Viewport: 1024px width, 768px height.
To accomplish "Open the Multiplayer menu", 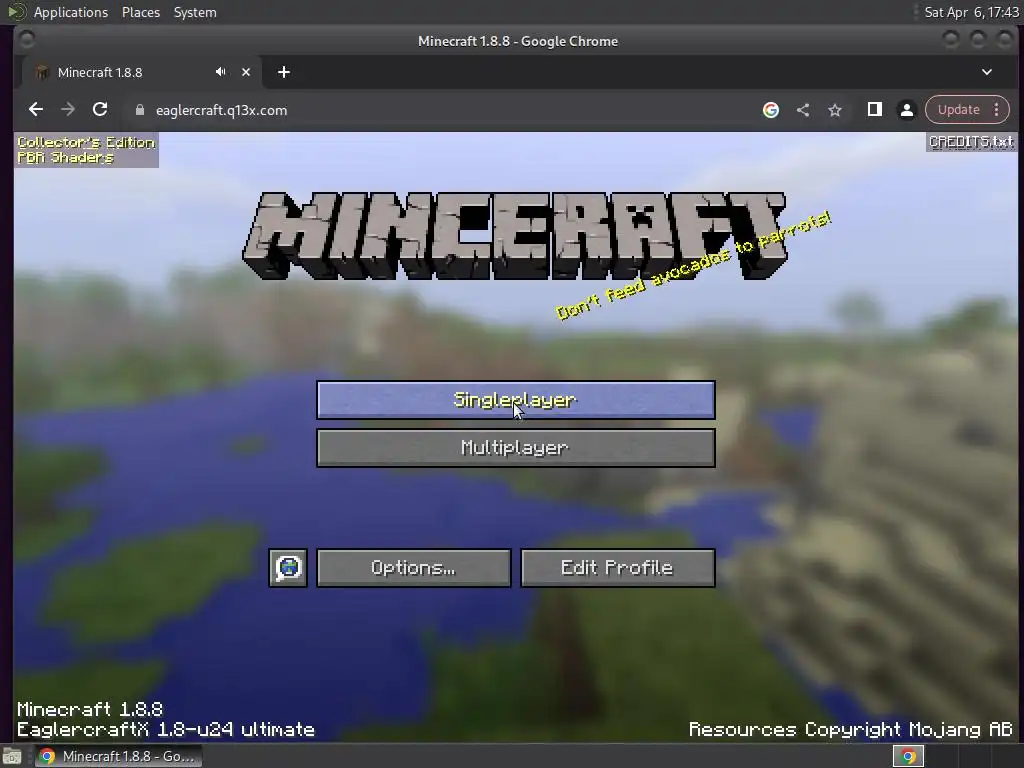I will coord(515,448).
